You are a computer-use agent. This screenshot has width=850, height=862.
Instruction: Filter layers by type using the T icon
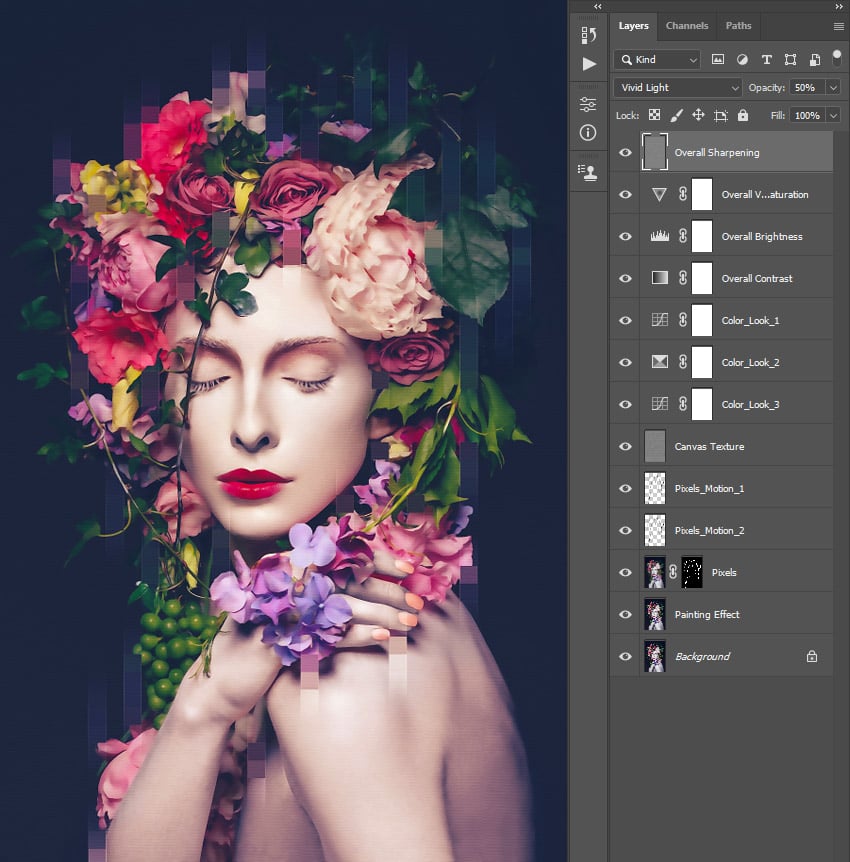point(767,60)
